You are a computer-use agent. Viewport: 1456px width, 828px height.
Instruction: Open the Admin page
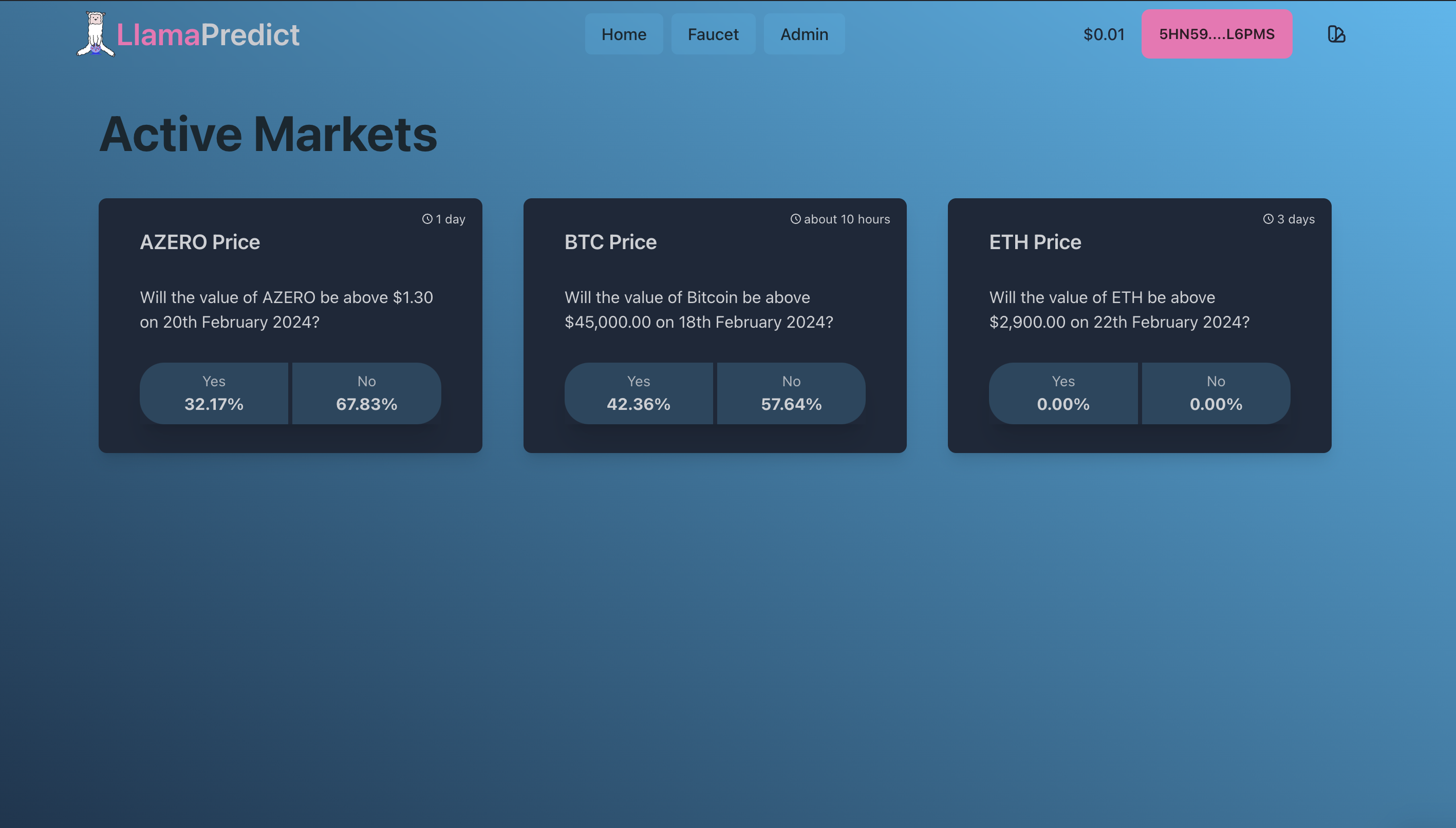[x=804, y=34]
